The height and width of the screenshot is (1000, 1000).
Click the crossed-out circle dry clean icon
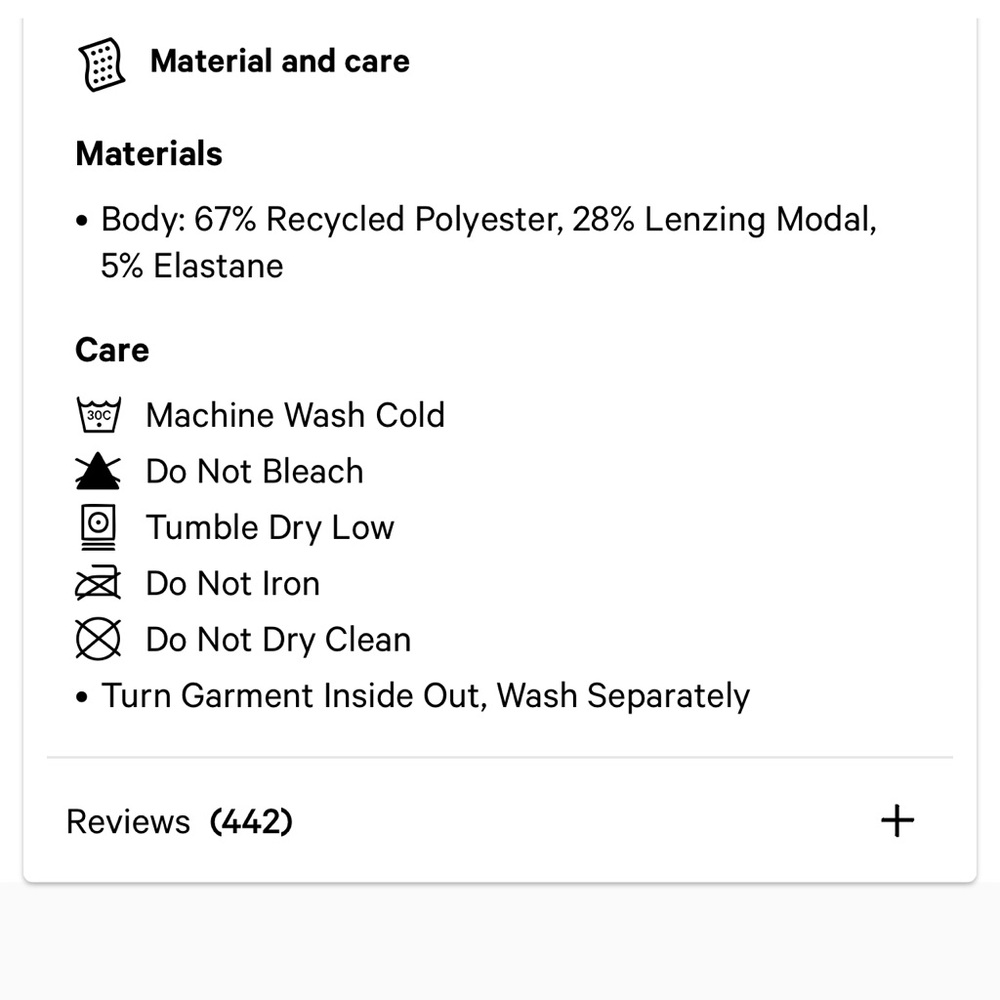[98, 639]
